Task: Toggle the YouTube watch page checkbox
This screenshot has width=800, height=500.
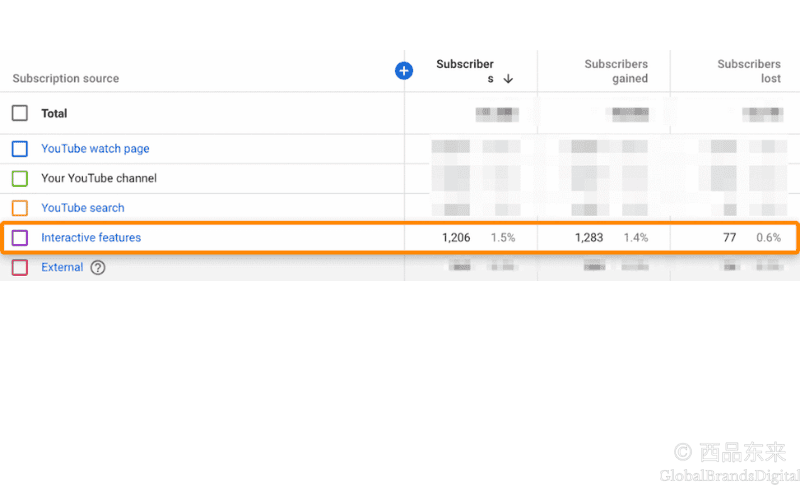Action: tap(20, 148)
